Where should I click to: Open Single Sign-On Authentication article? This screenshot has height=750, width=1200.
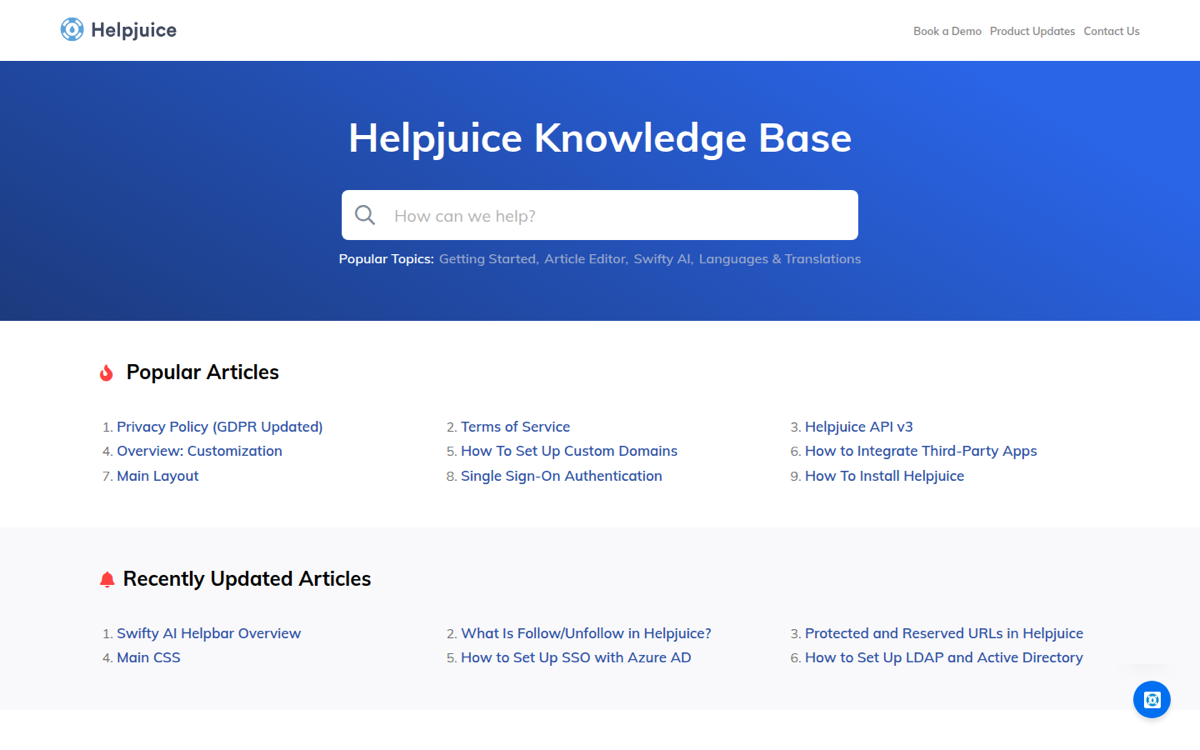coord(561,476)
